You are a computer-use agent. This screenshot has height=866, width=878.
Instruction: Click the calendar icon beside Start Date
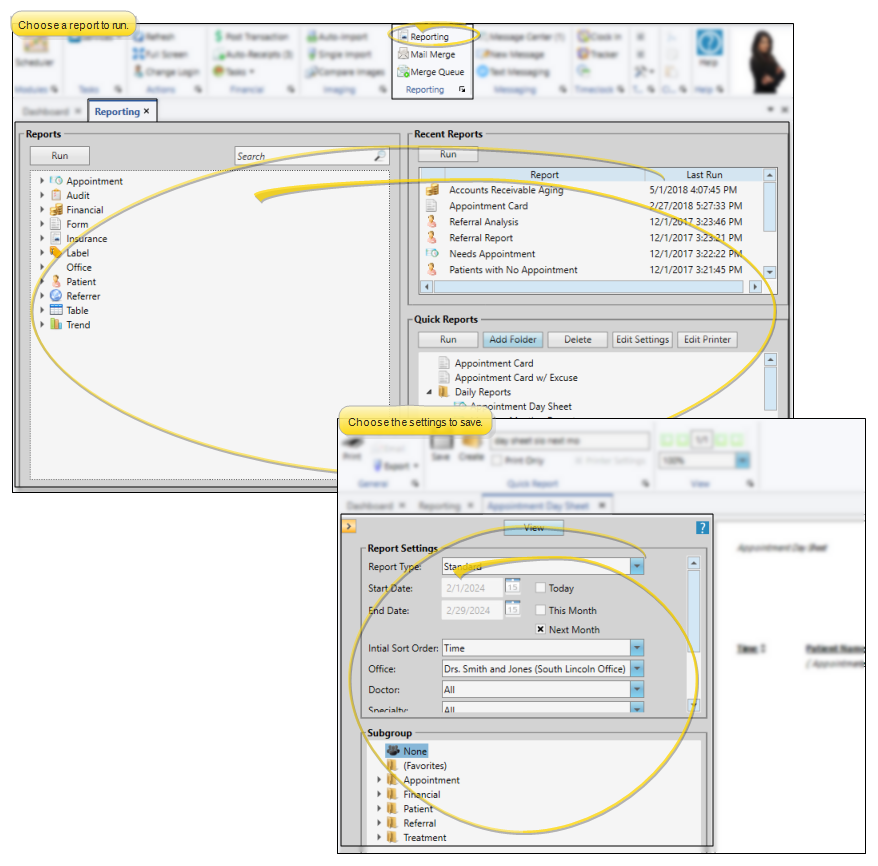point(512,587)
